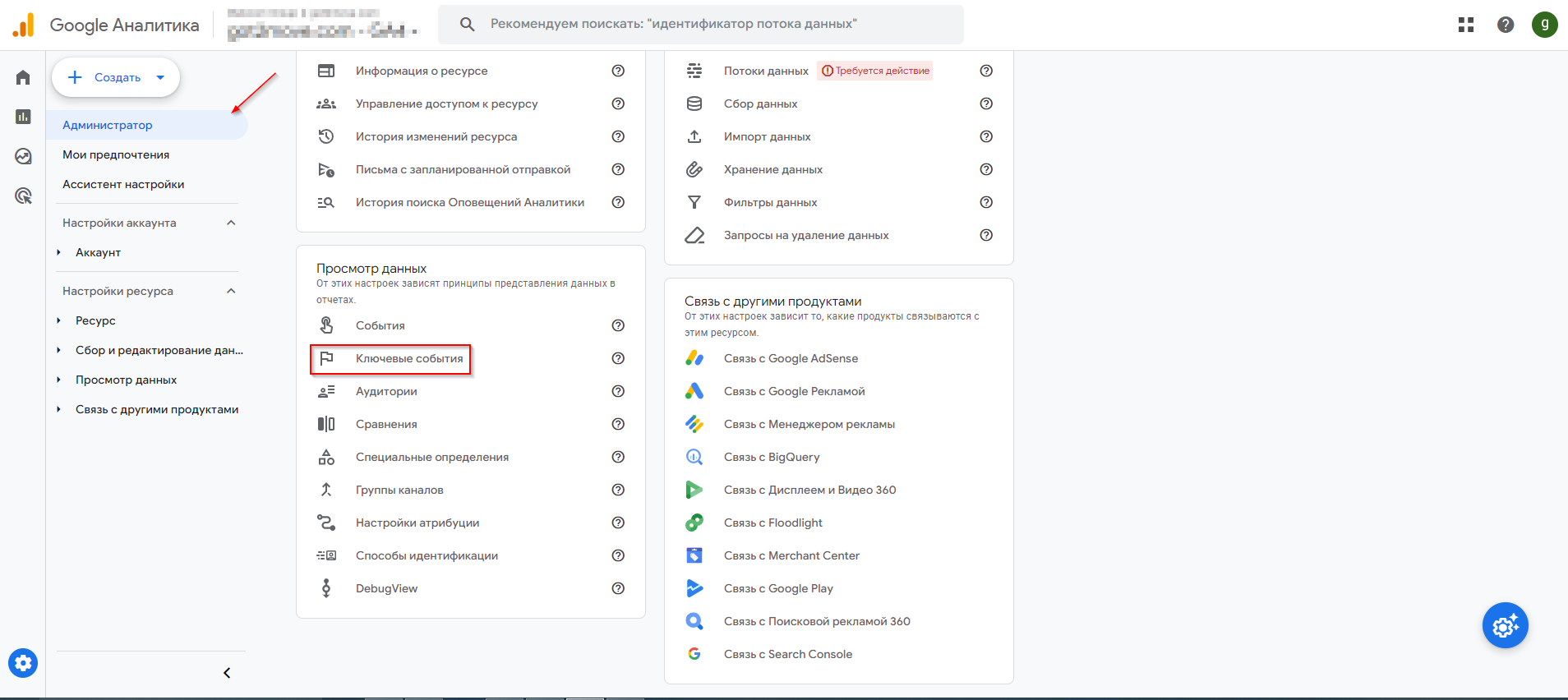Viewport: 1568px width, 700px height.
Task: Expand 'Сбор и редактирование дан...' item
Action: [58, 350]
